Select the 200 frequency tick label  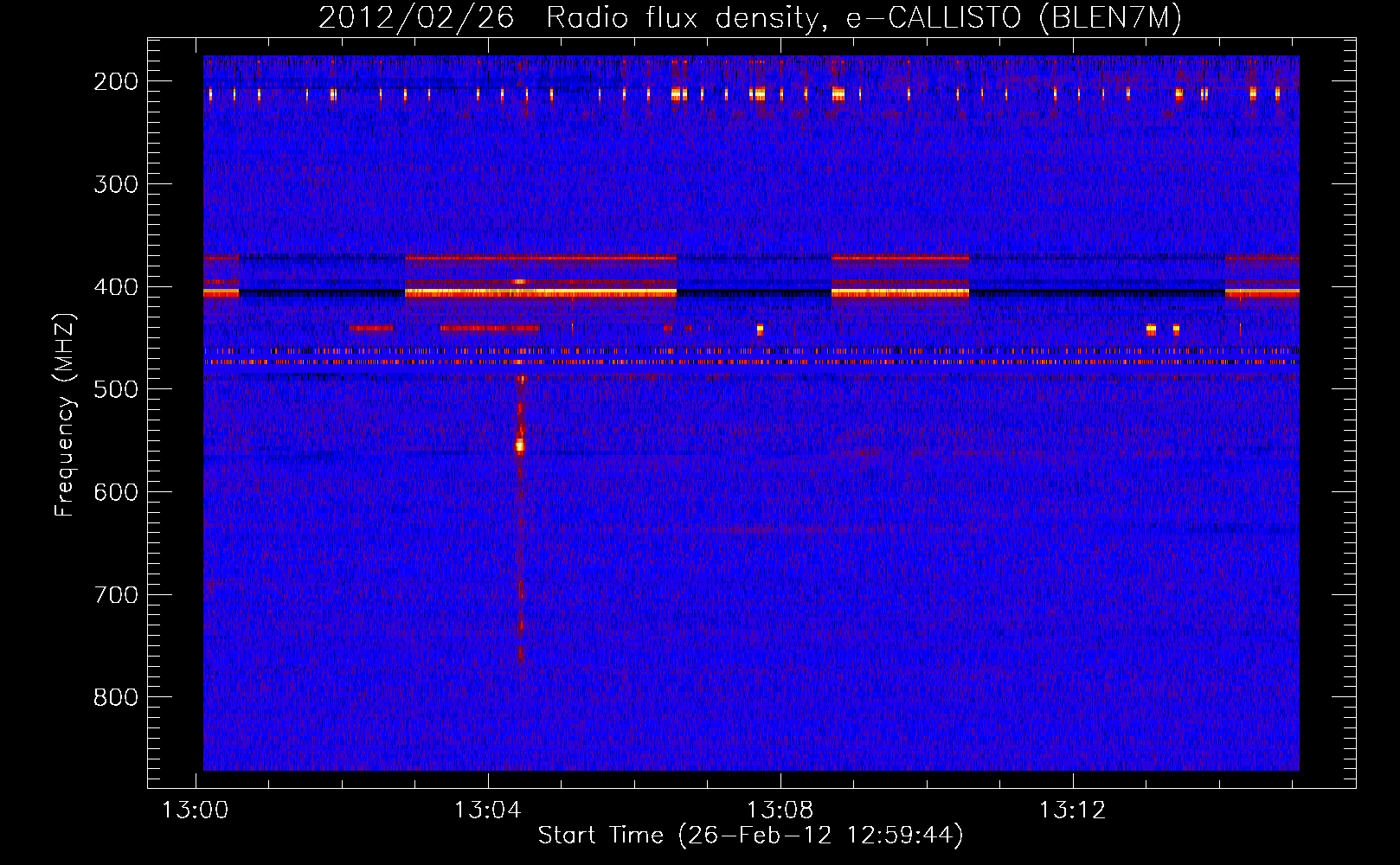coord(115,81)
